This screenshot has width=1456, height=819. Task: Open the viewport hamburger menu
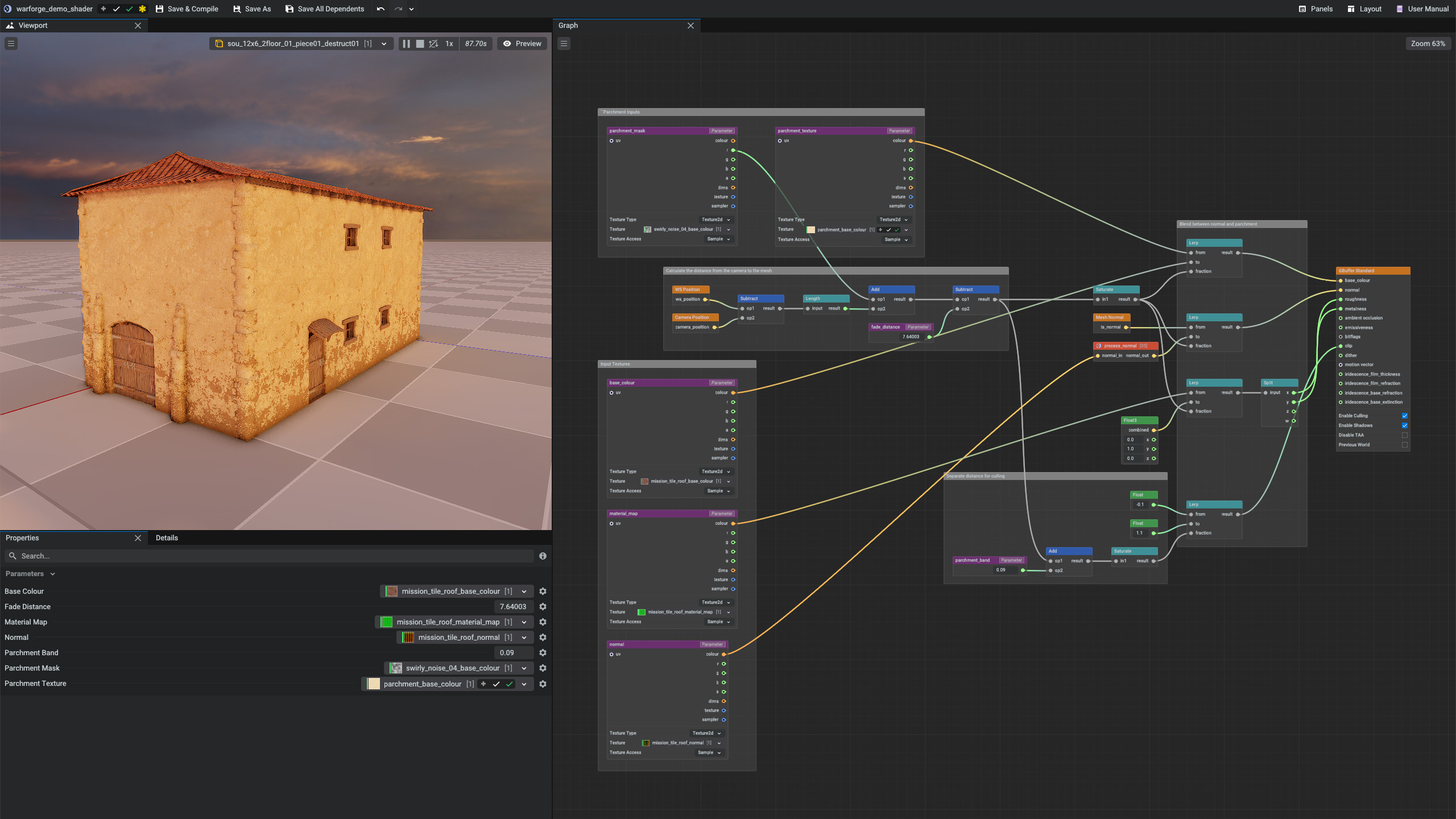(x=11, y=44)
